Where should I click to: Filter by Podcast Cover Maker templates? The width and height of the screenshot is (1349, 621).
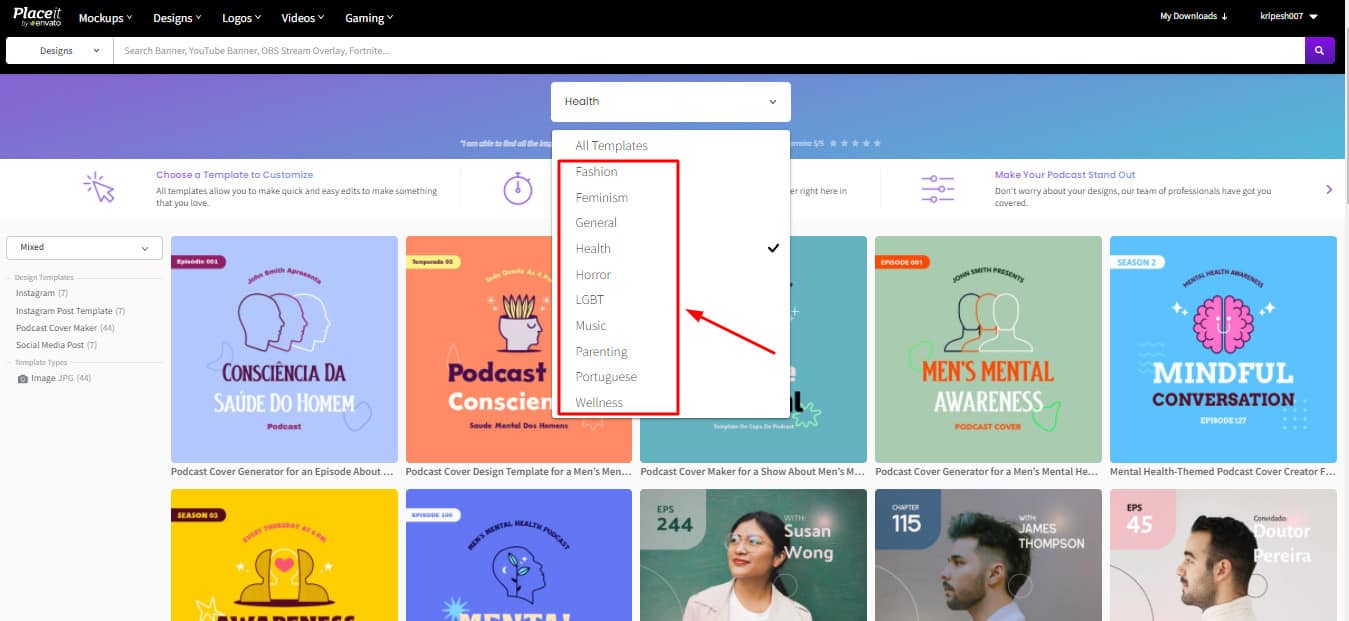tap(57, 328)
